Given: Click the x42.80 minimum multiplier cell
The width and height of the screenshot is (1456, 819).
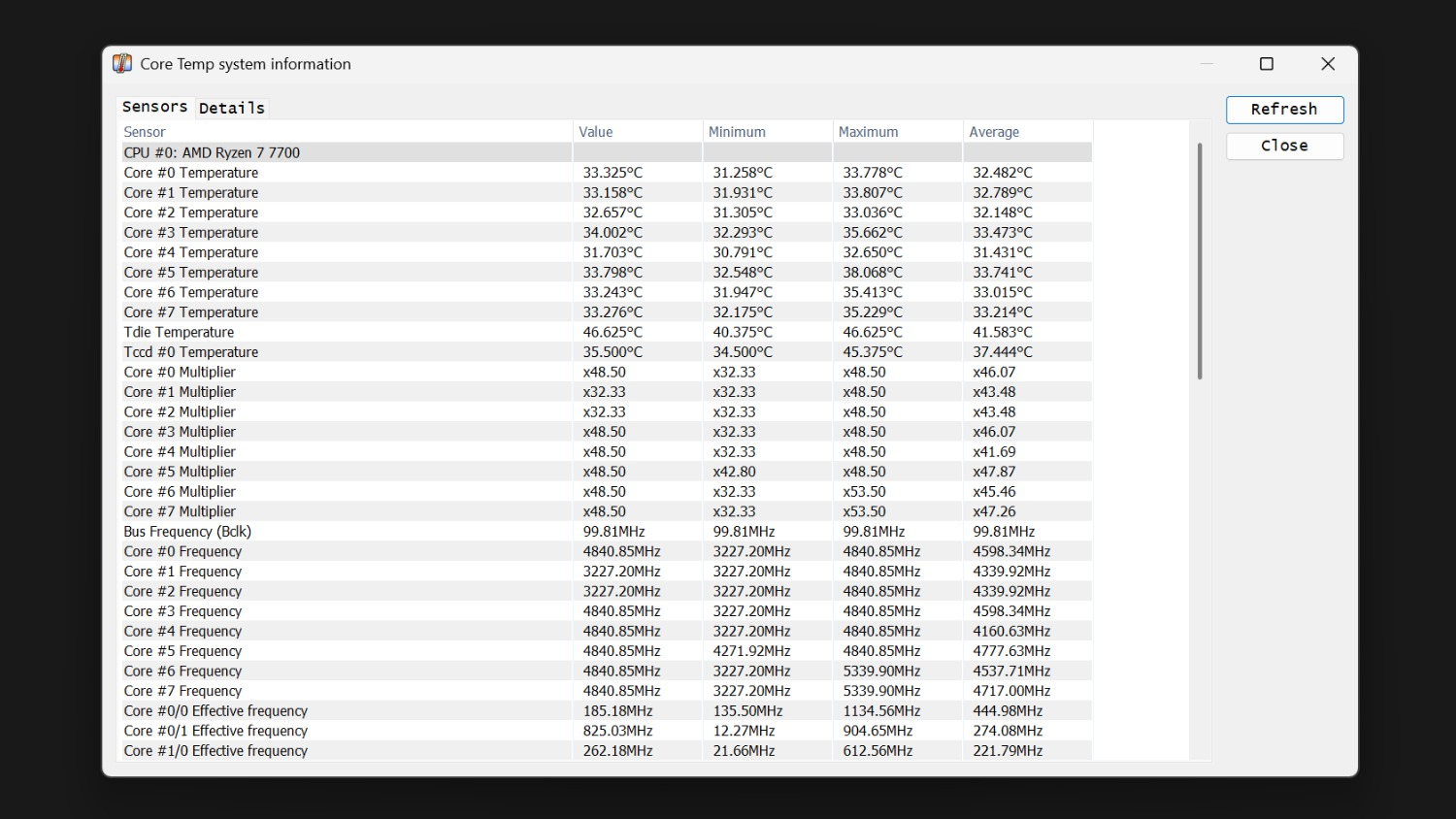Looking at the screenshot, I should [x=735, y=472].
